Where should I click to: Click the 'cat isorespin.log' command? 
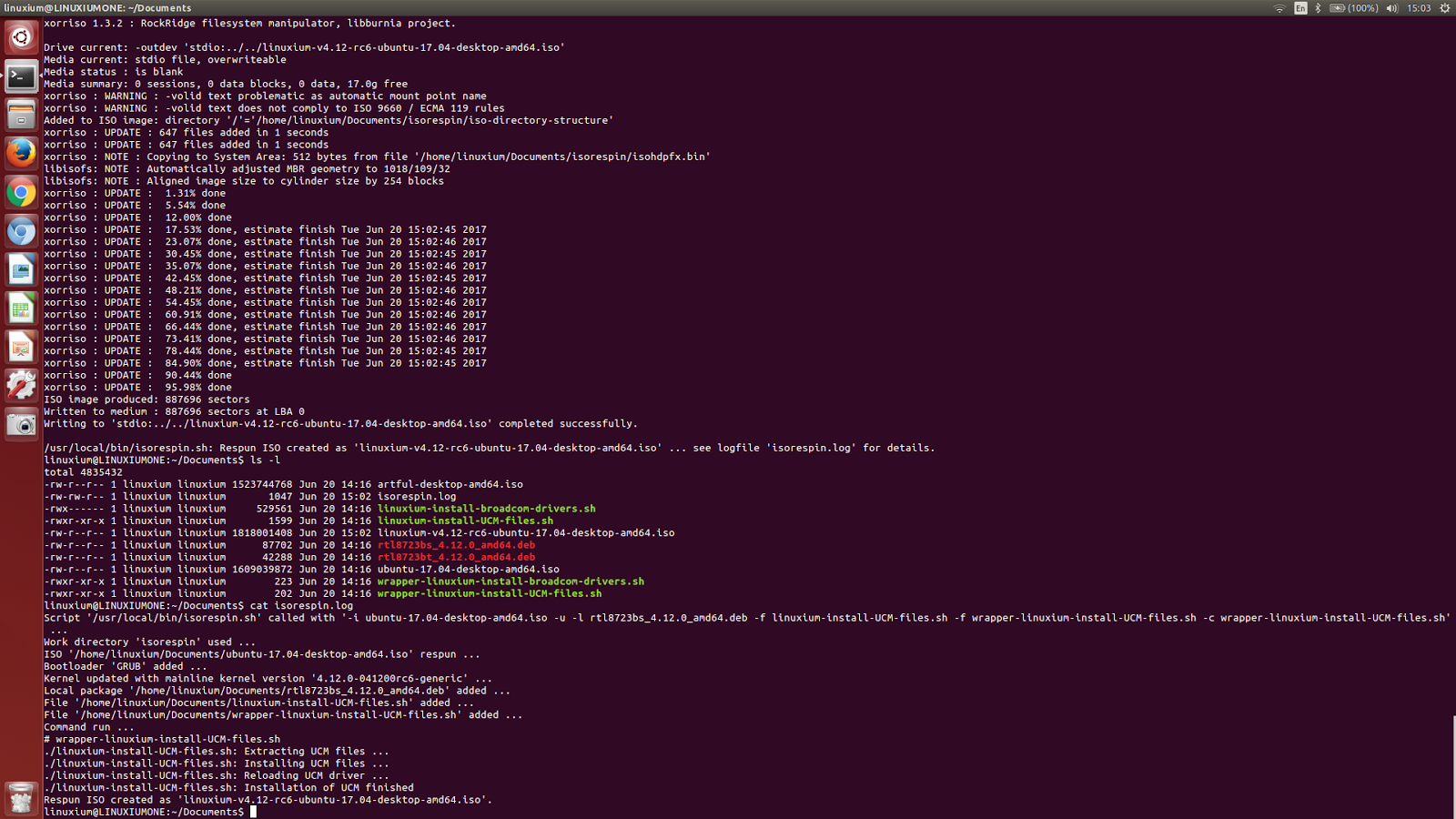(301, 606)
